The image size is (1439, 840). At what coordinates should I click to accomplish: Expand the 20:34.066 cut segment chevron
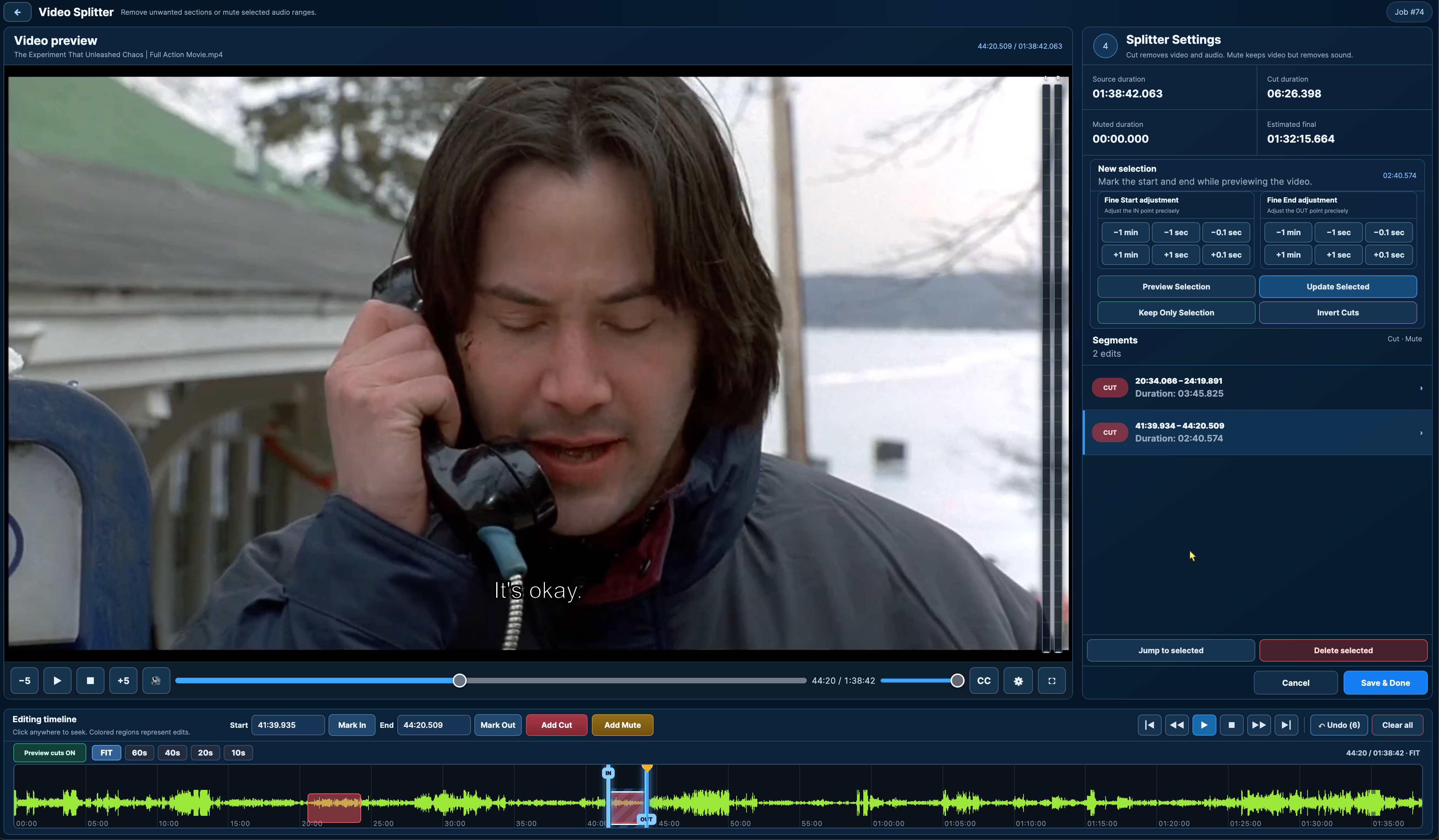point(1421,388)
